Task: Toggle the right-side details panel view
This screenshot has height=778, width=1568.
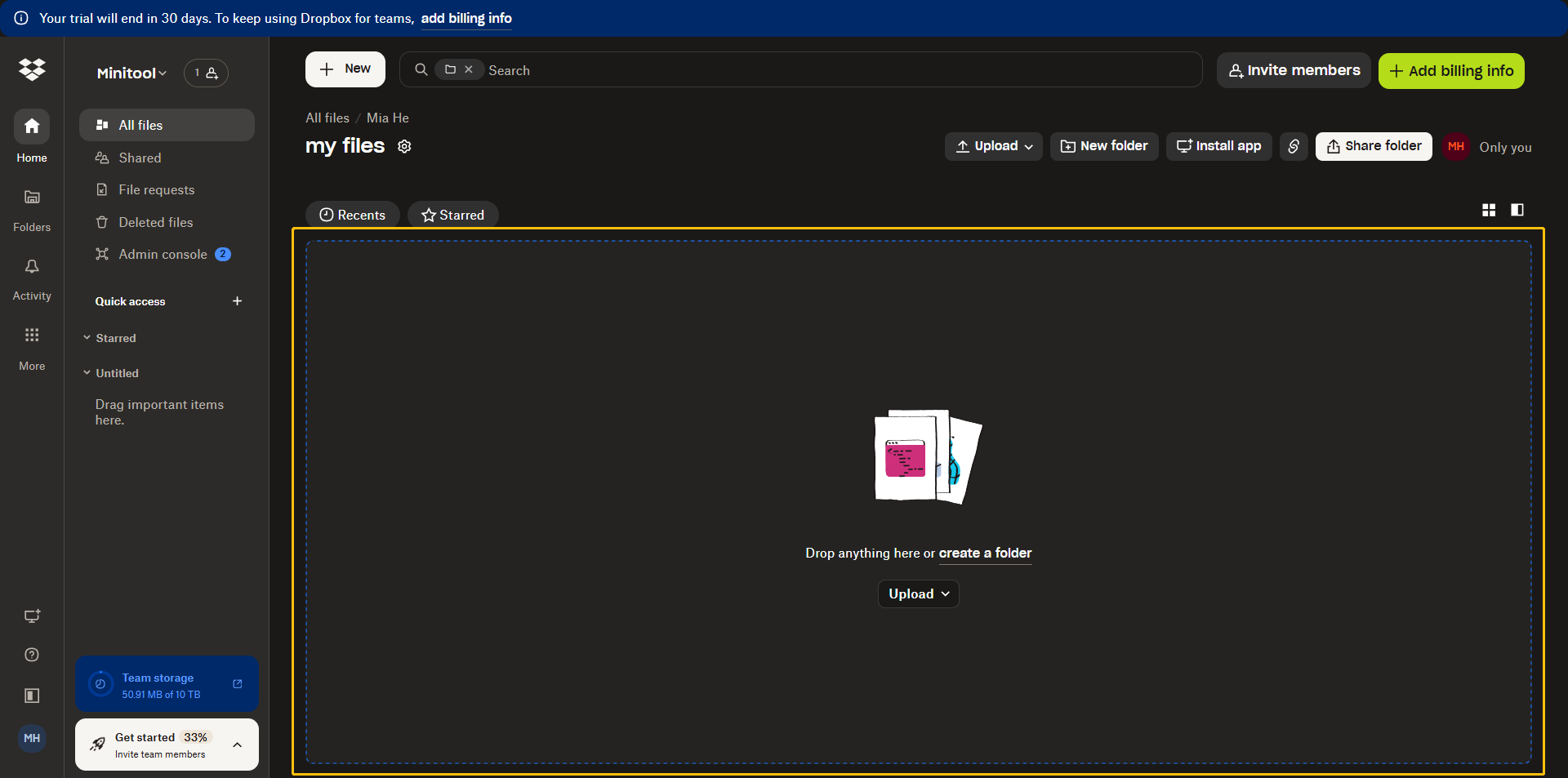Action: [x=1517, y=210]
